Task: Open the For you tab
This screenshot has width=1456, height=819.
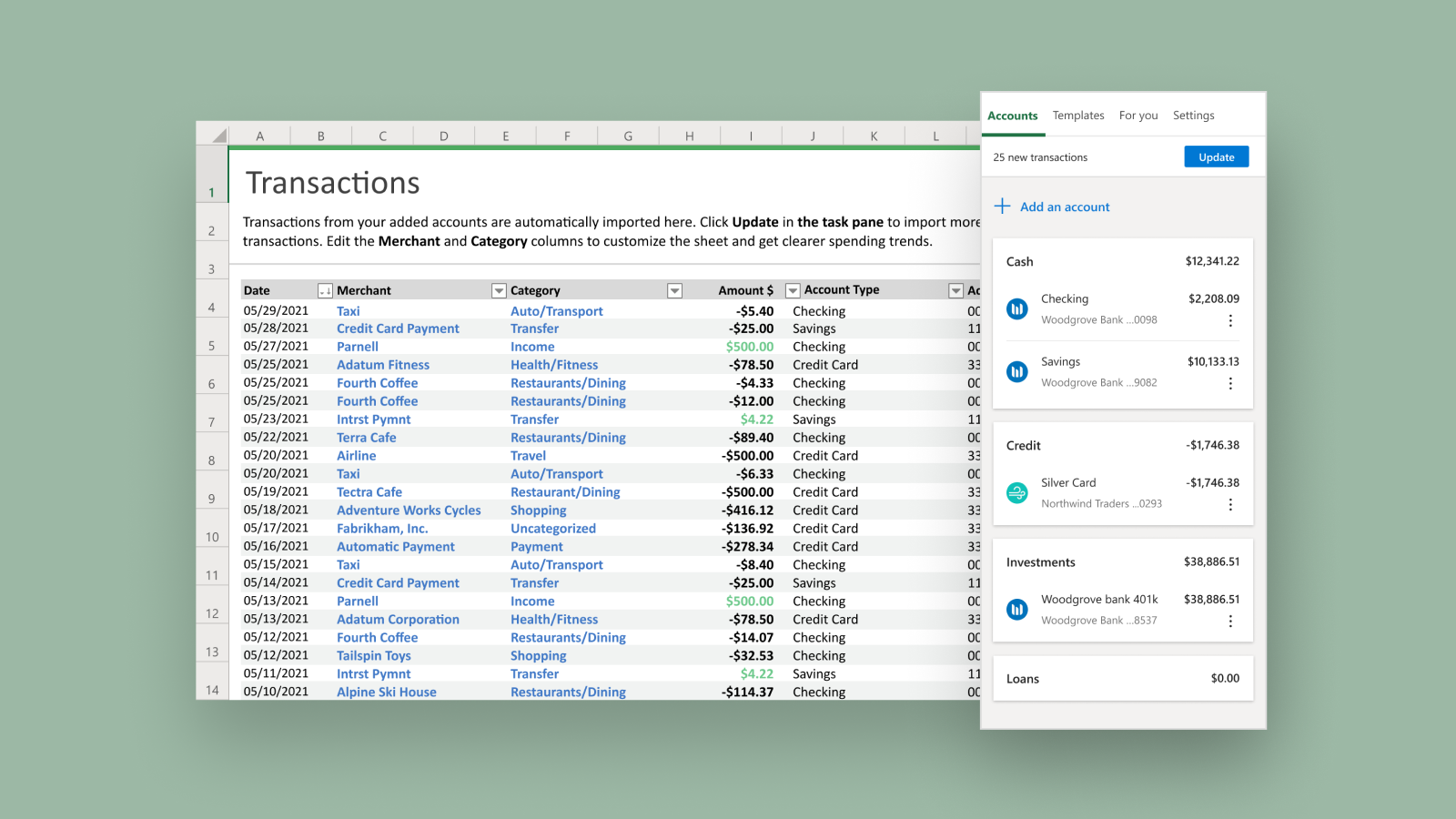Action: tap(1138, 116)
